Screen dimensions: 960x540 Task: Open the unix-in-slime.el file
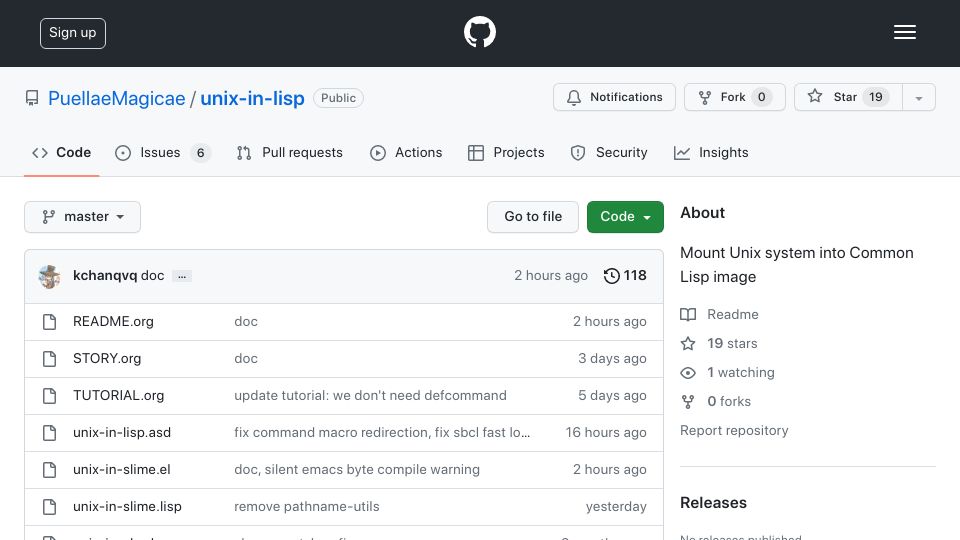(x=121, y=470)
